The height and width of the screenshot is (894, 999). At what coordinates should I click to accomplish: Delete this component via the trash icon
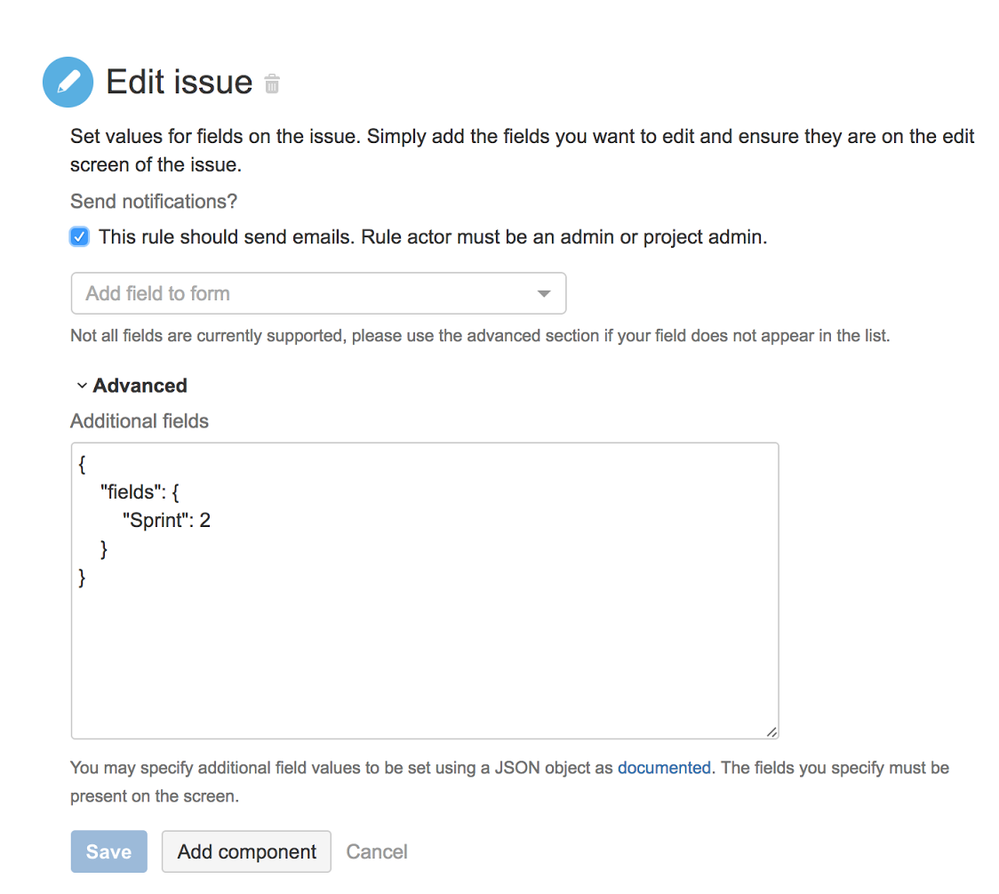click(x=272, y=83)
